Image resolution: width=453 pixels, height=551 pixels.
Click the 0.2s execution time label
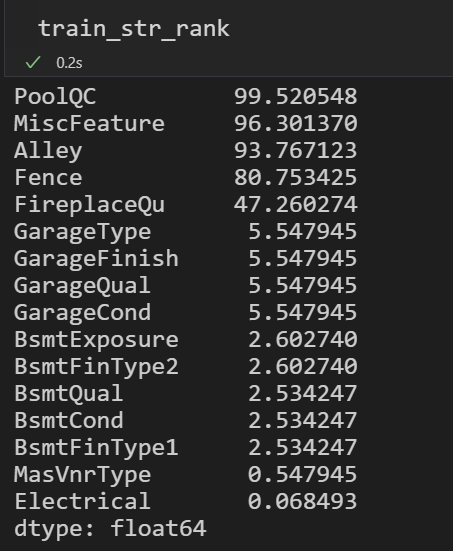(69, 63)
